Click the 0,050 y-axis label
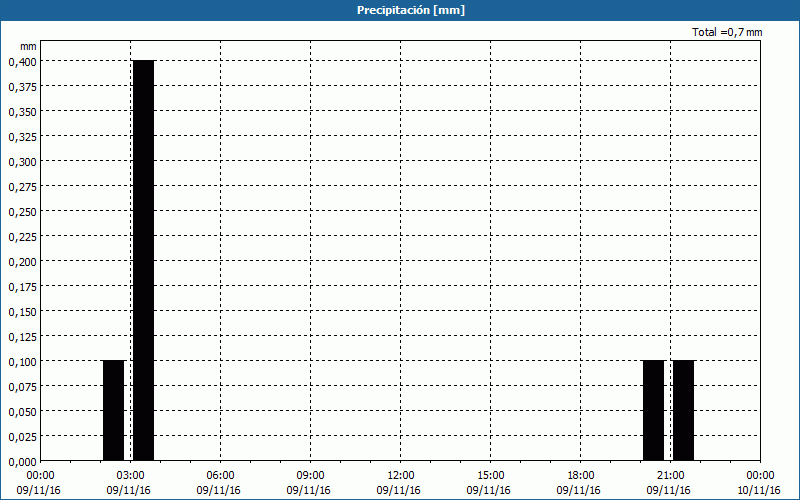 pos(22,412)
